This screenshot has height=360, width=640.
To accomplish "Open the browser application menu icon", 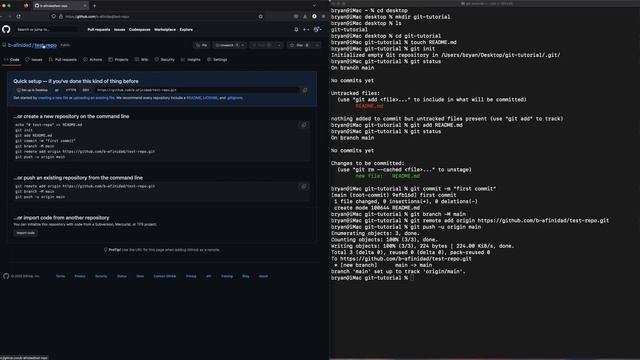I will [x=324, y=16].
